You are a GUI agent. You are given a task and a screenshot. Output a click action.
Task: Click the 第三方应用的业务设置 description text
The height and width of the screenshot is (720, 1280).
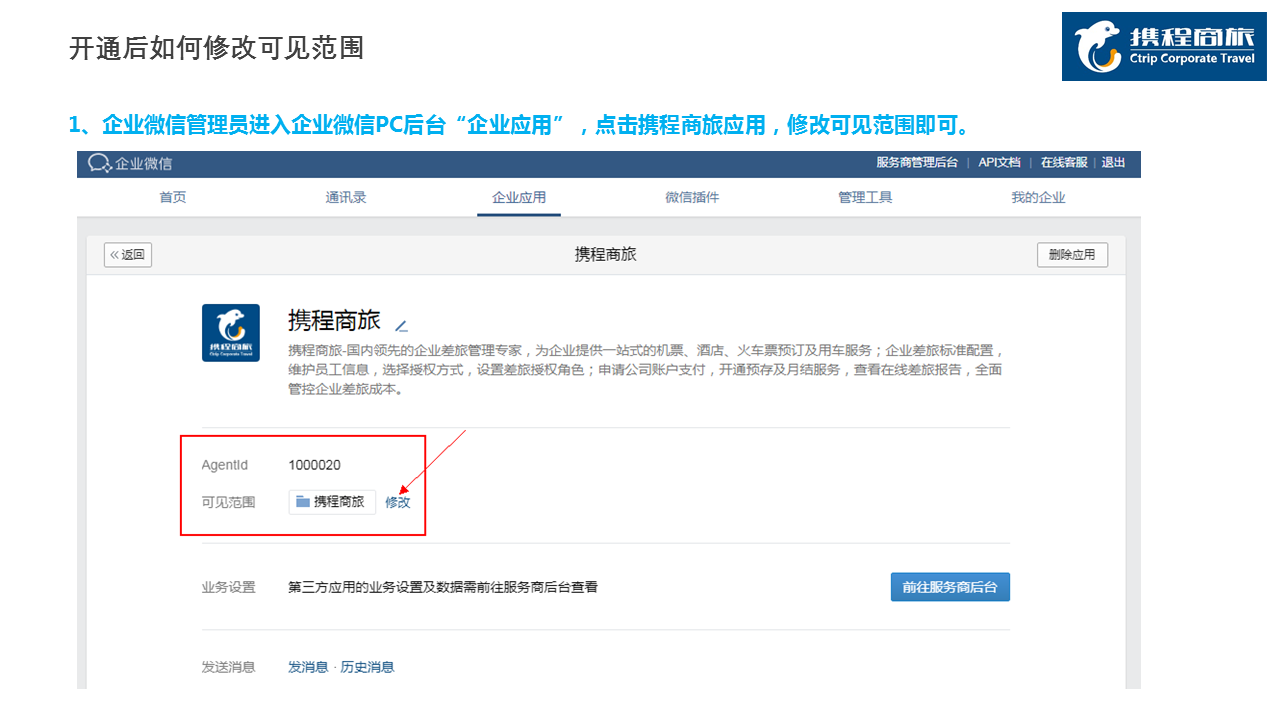point(443,587)
